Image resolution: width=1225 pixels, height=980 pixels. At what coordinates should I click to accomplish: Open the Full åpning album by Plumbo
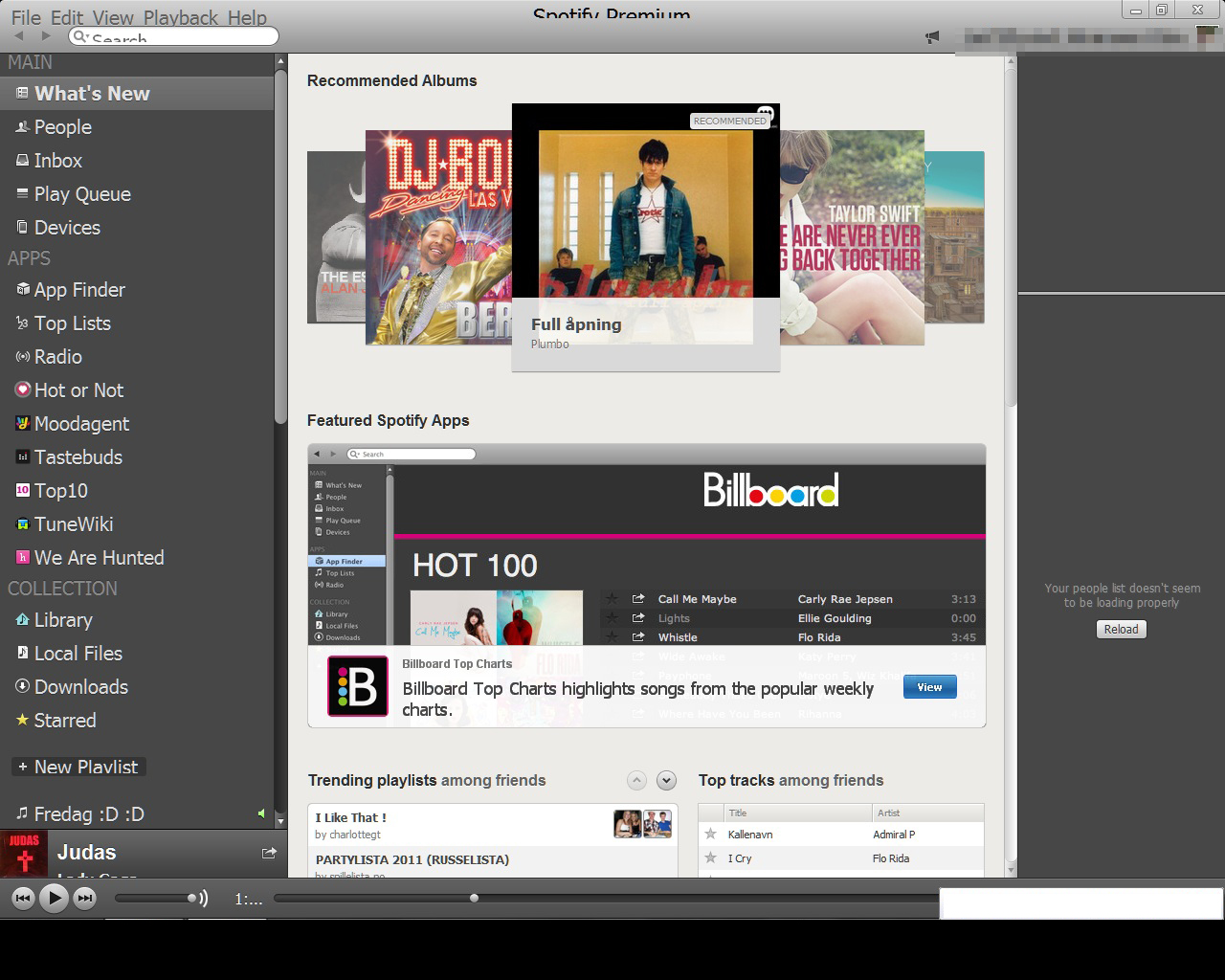point(646,237)
